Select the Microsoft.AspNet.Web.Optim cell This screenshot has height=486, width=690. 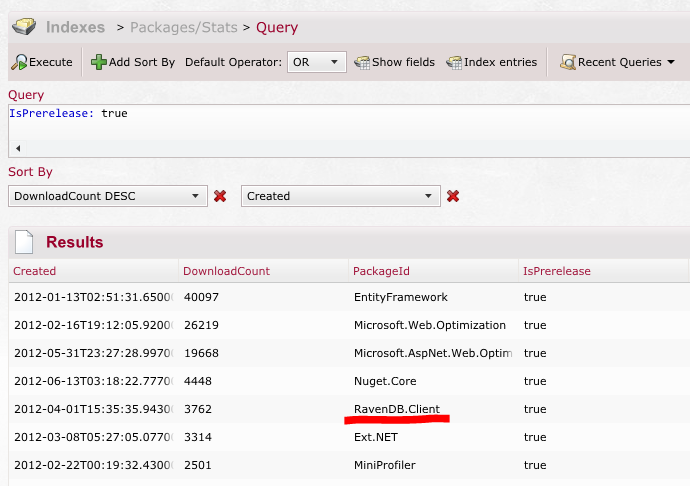(x=433, y=353)
